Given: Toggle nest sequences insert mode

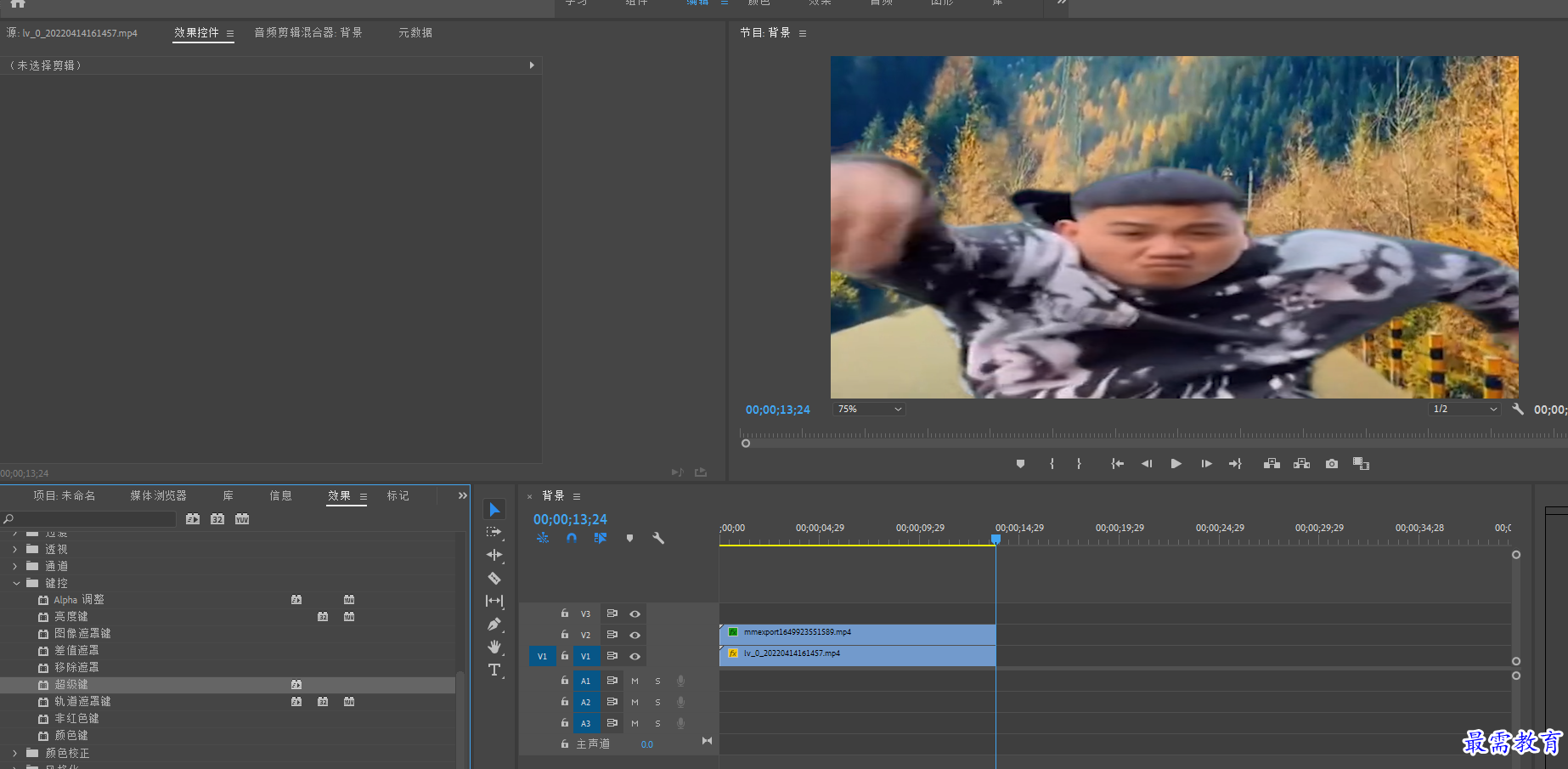Looking at the screenshot, I should tap(543, 538).
